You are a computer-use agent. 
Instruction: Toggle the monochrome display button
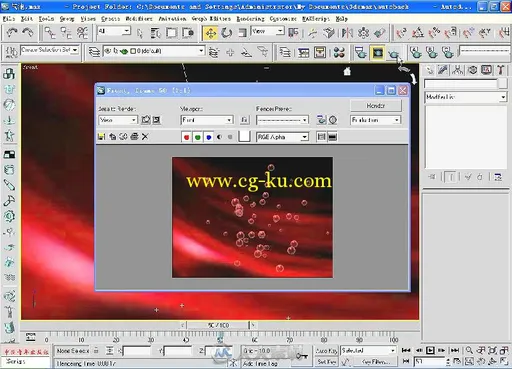tap(230, 137)
